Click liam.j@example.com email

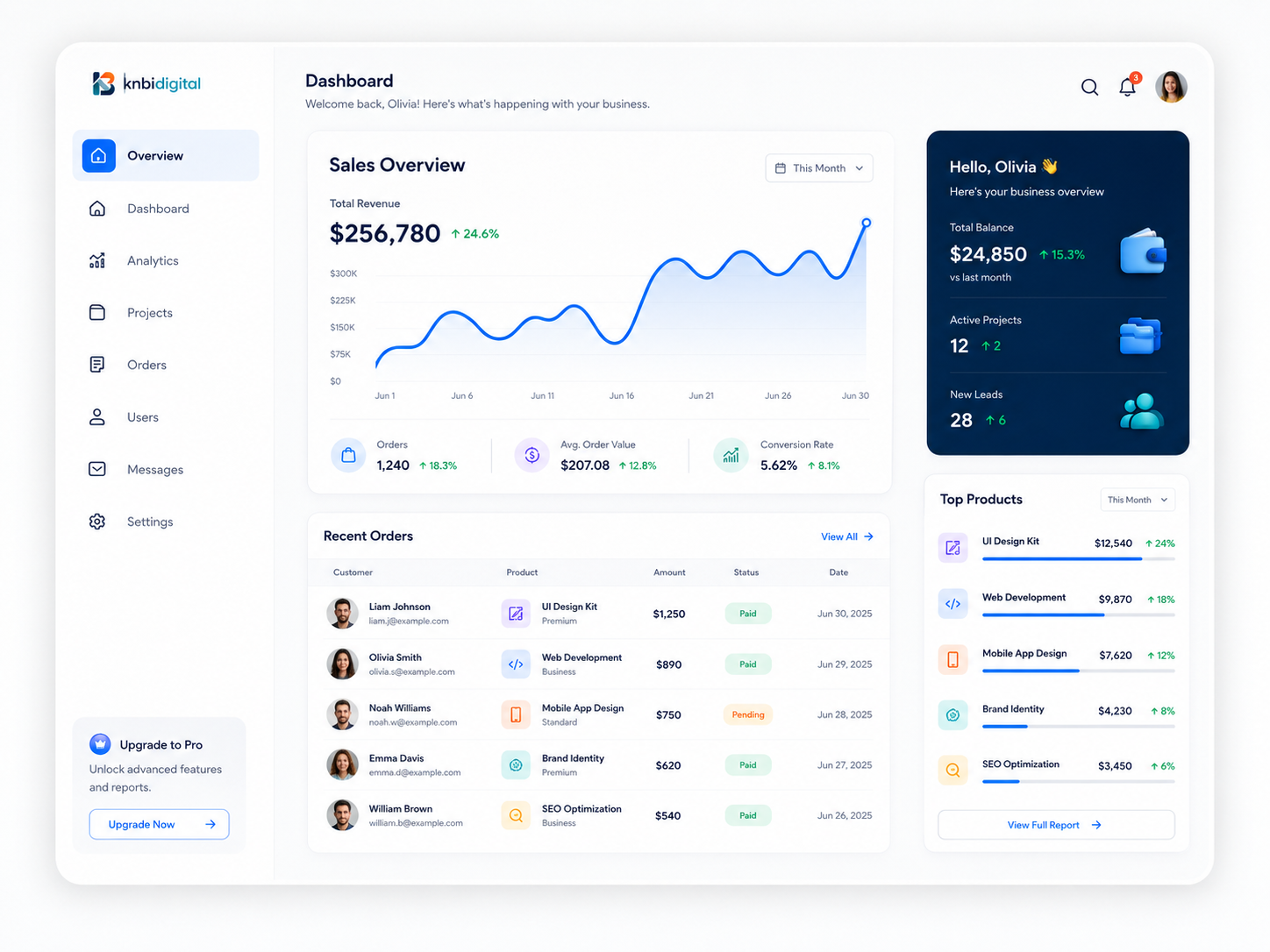tap(409, 622)
